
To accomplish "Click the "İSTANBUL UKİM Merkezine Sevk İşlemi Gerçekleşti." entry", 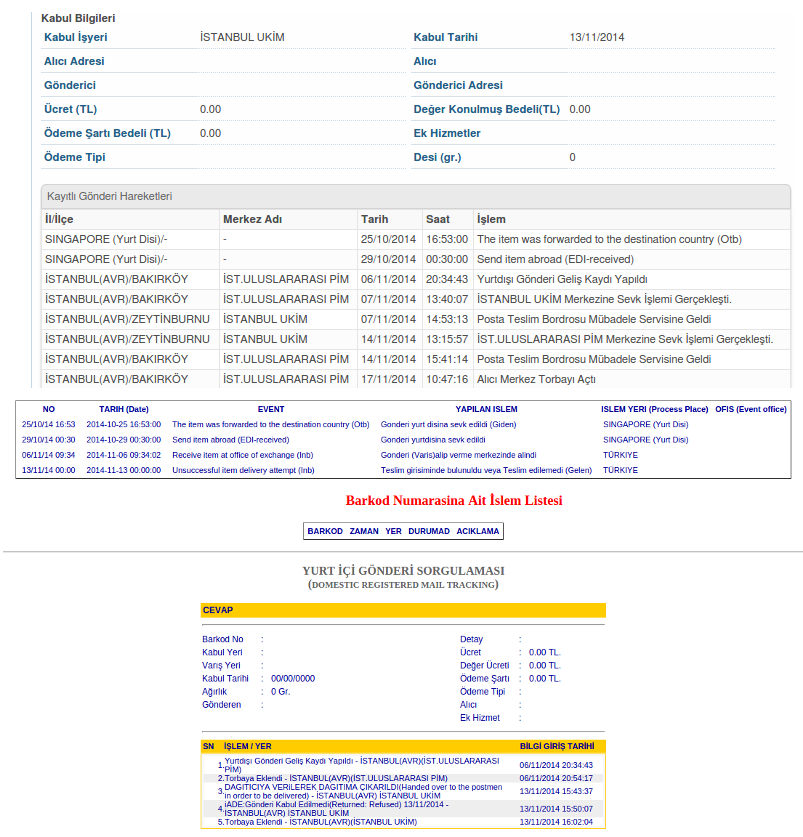I will point(604,299).
